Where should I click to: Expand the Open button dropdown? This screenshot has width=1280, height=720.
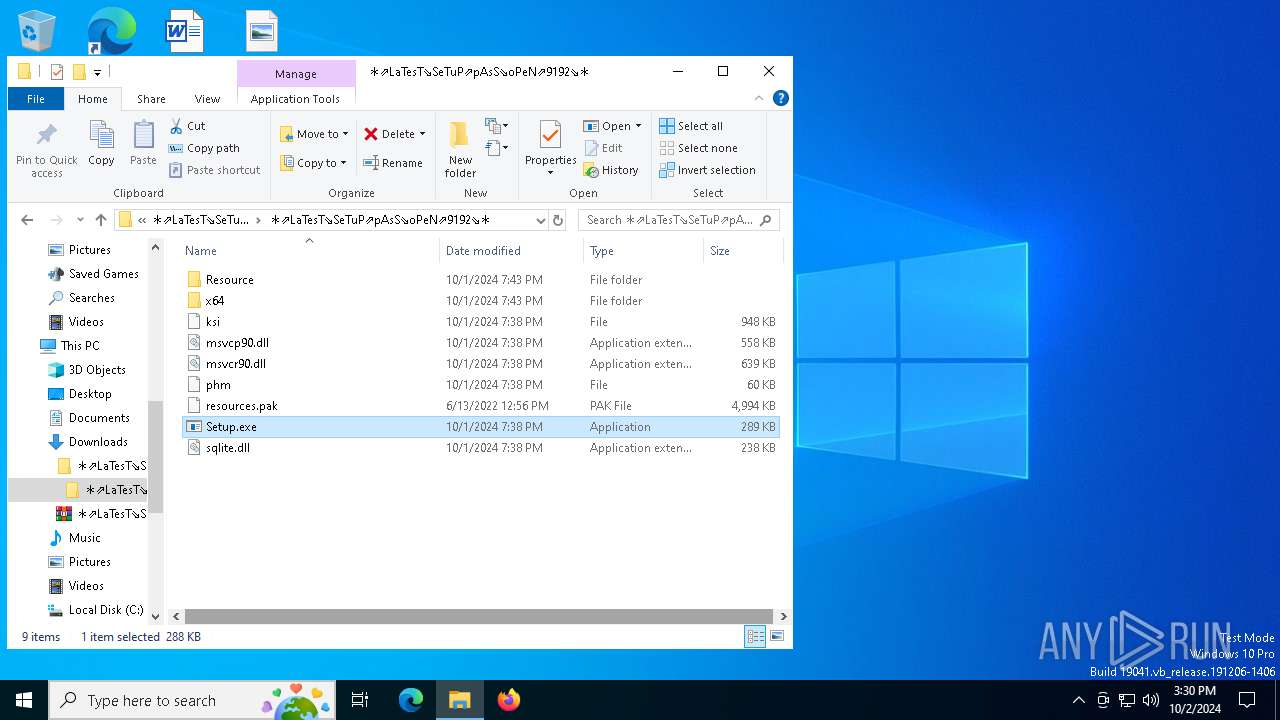(638, 126)
